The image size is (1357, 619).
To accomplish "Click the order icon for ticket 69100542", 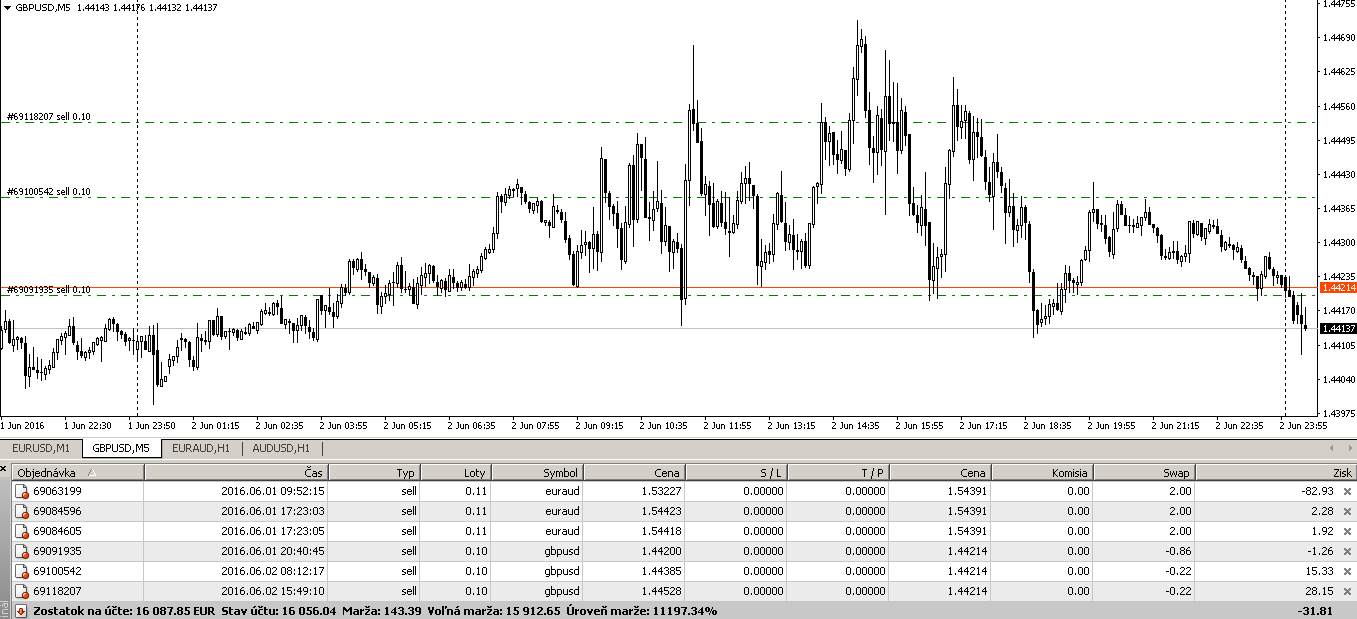I will point(21,571).
